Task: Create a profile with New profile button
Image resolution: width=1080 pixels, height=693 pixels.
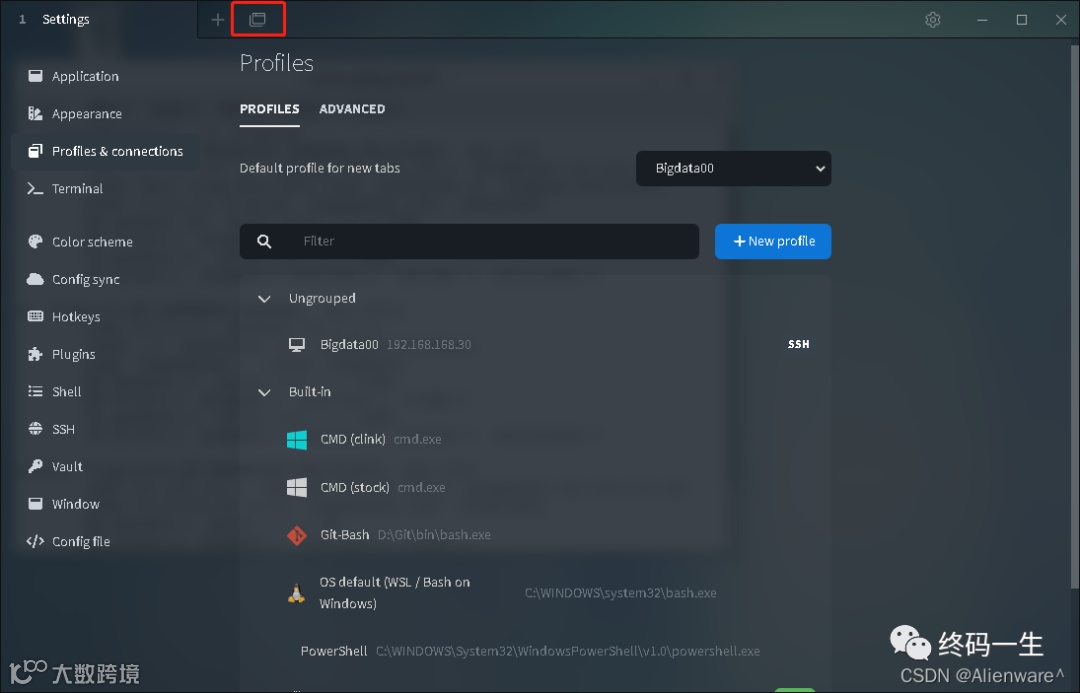Action: (x=773, y=241)
